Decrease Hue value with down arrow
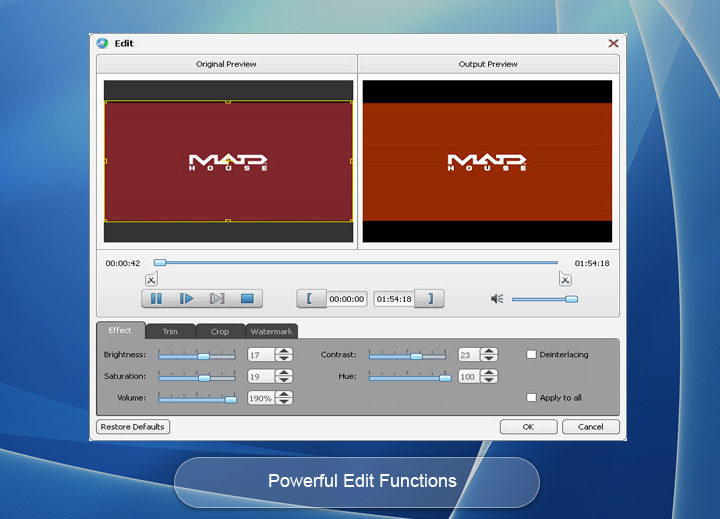Screen dimensions: 720x519 [x=489, y=379]
